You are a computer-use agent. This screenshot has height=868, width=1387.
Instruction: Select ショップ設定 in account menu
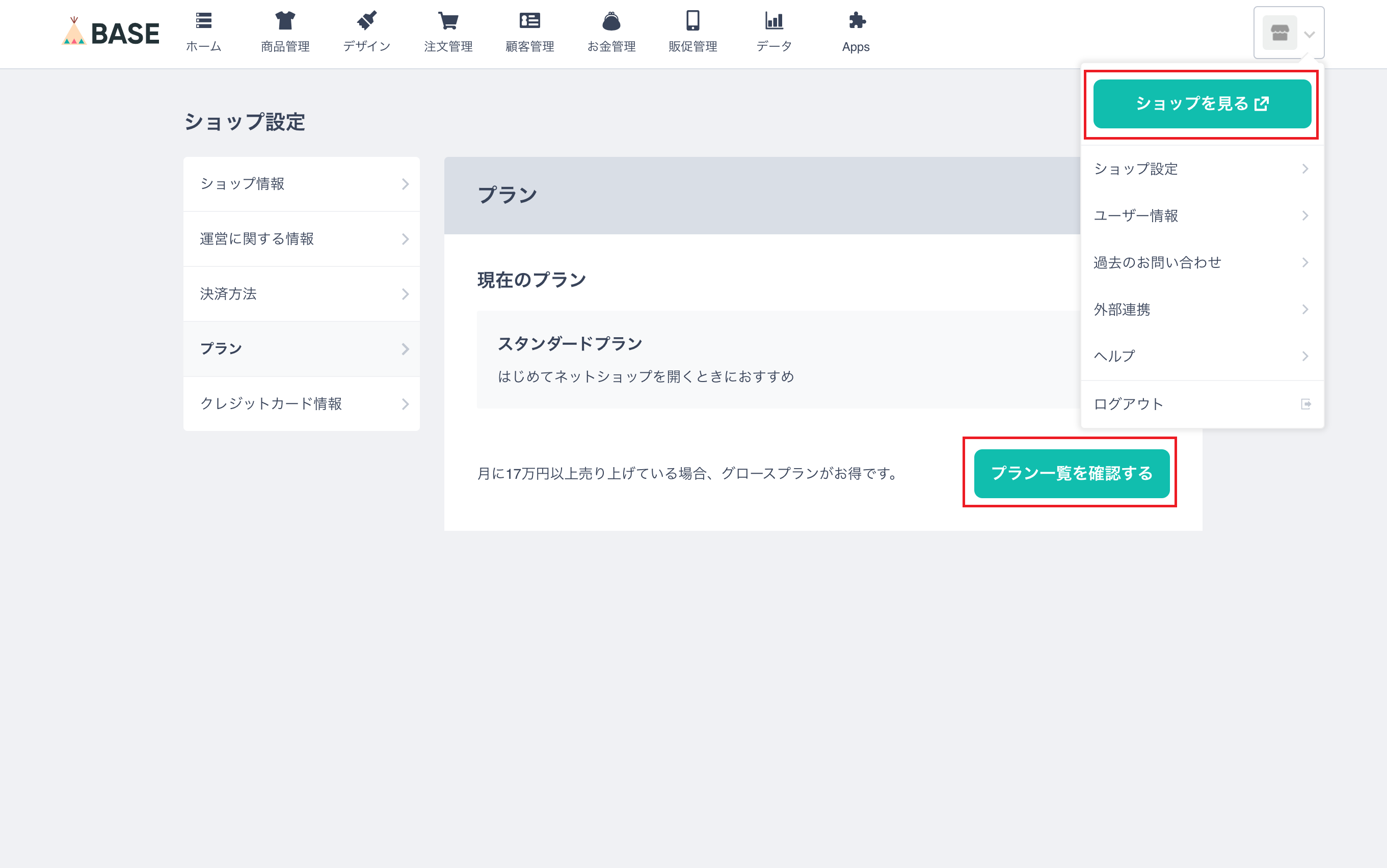1202,169
